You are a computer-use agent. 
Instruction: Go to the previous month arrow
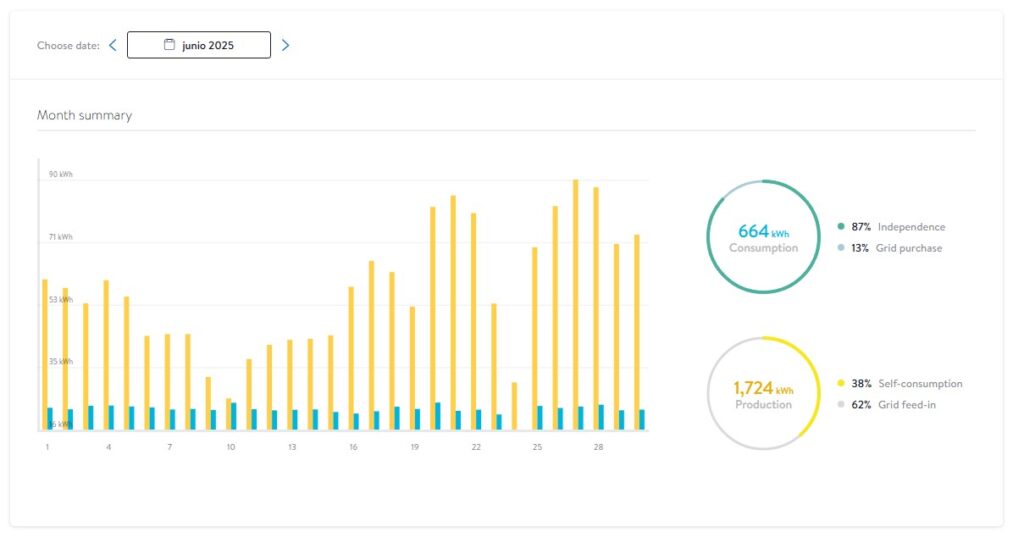[113, 45]
